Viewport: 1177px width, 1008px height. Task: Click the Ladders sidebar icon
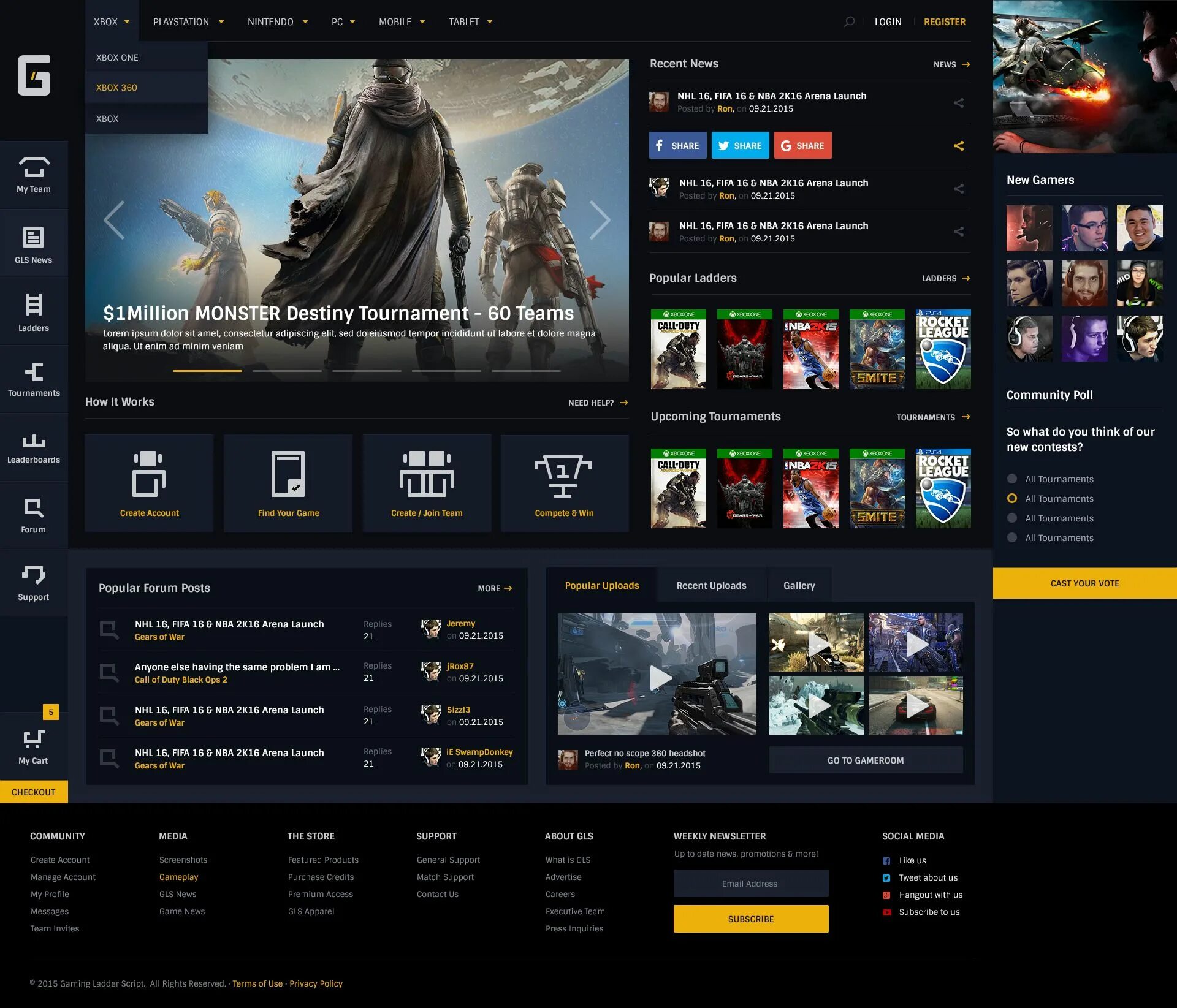(x=34, y=305)
